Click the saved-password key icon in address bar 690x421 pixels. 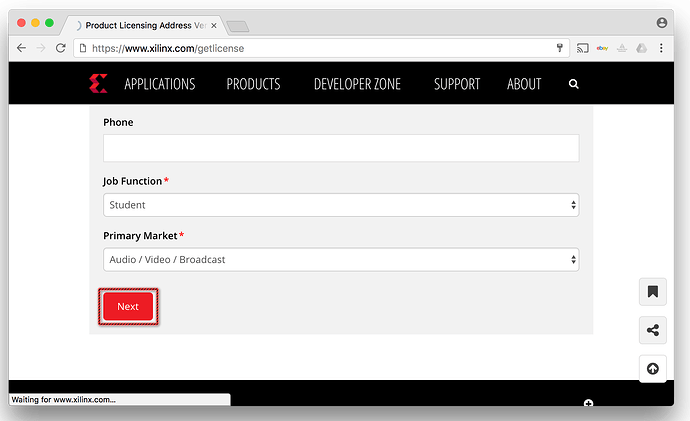tap(560, 48)
